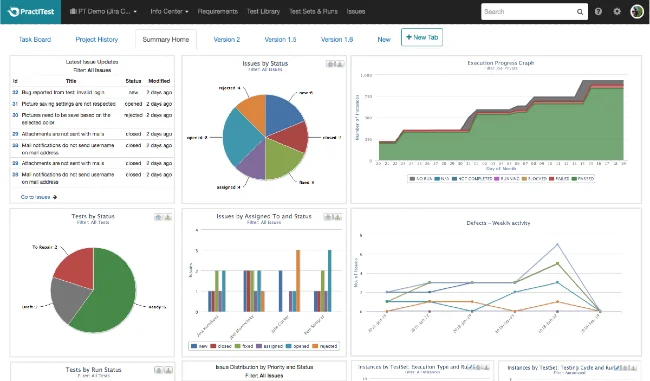Click the PractiTest logo

coord(31,12)
